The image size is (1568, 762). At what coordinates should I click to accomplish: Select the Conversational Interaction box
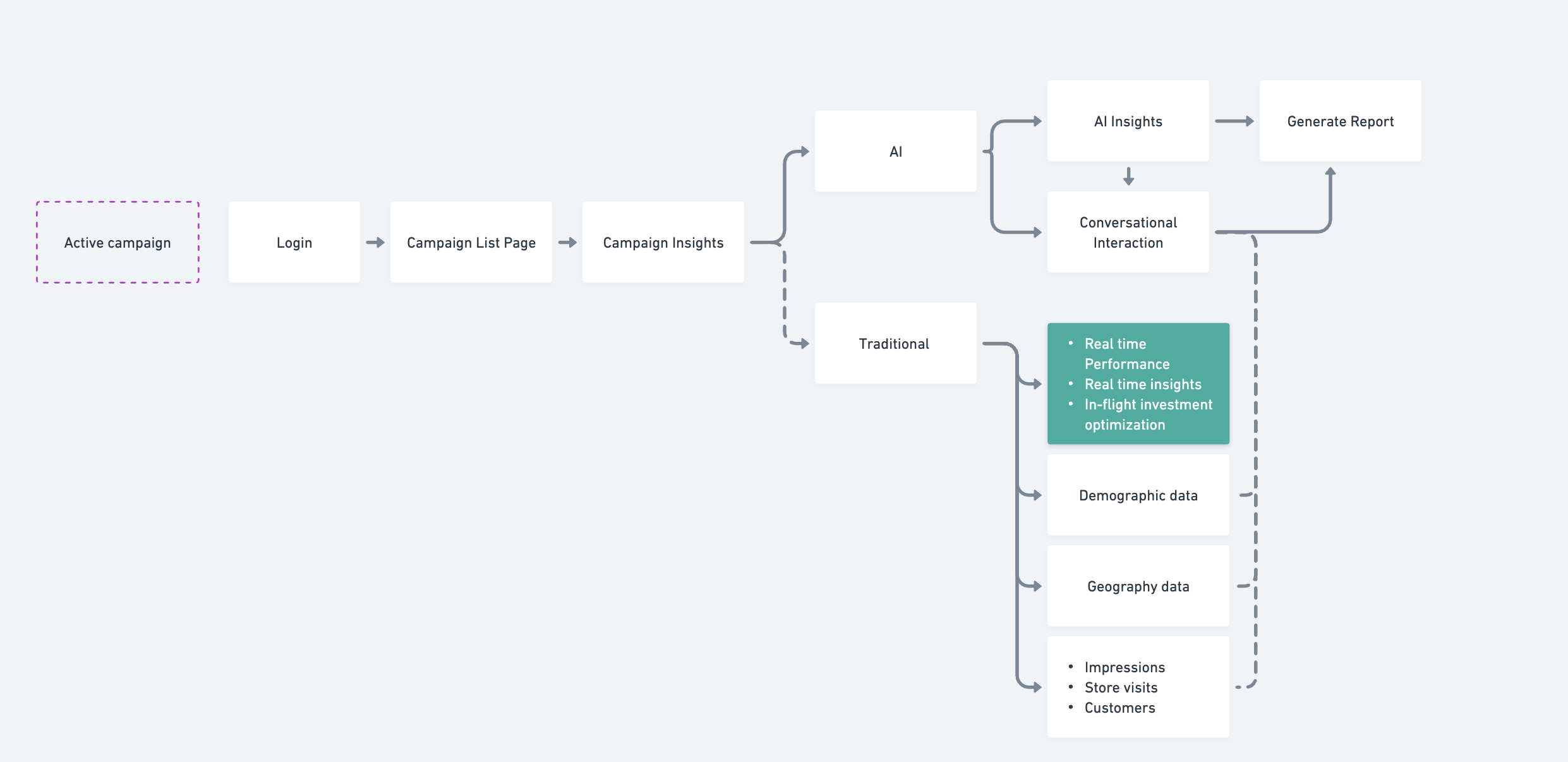[1128, 233]
